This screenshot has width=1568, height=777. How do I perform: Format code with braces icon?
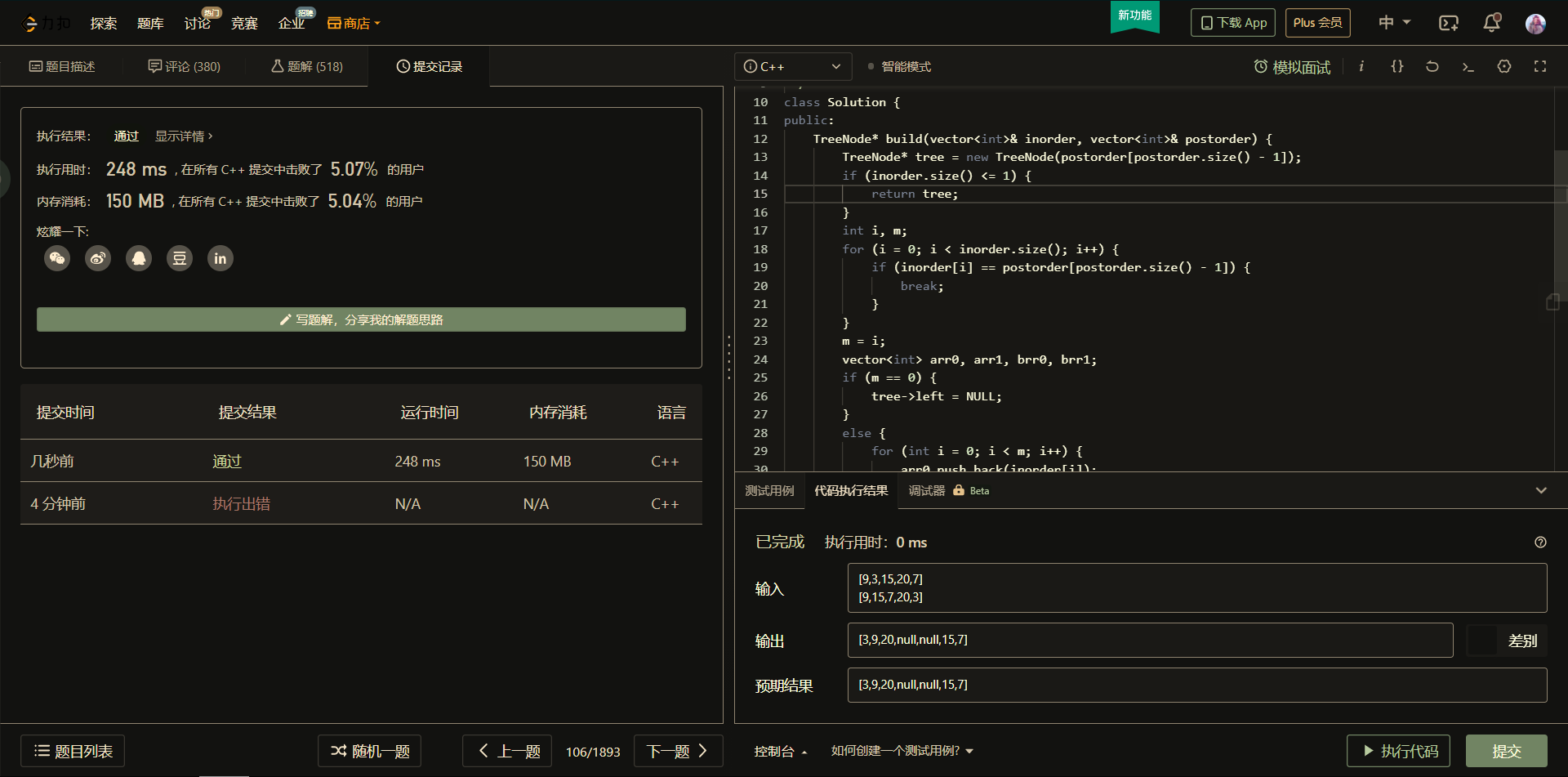click(x=1397, y=66)
